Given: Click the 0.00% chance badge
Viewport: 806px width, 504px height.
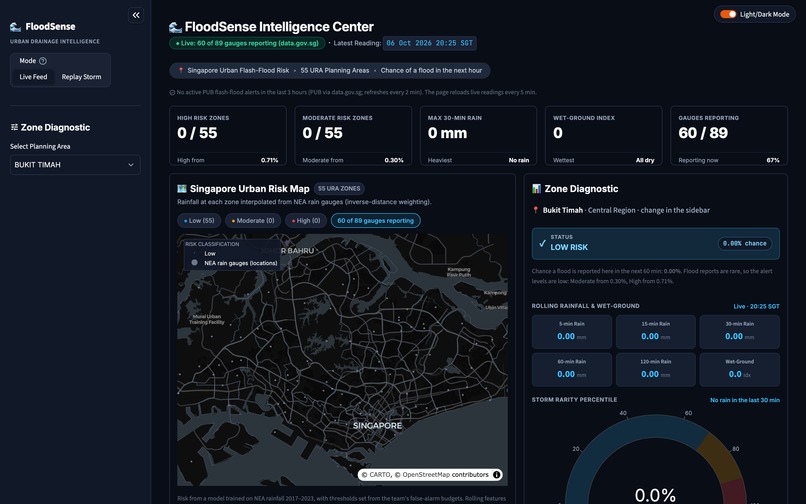Looking at the screenshot, I should pos(744,244).
